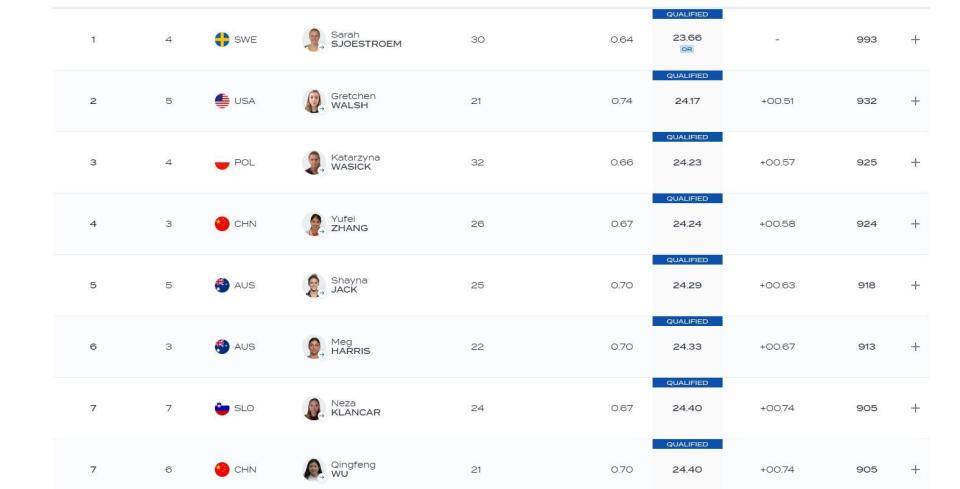This screenshot has width=960, height=489.
Task: Expand Qingfeng Wu's result details
Action: 915,470
